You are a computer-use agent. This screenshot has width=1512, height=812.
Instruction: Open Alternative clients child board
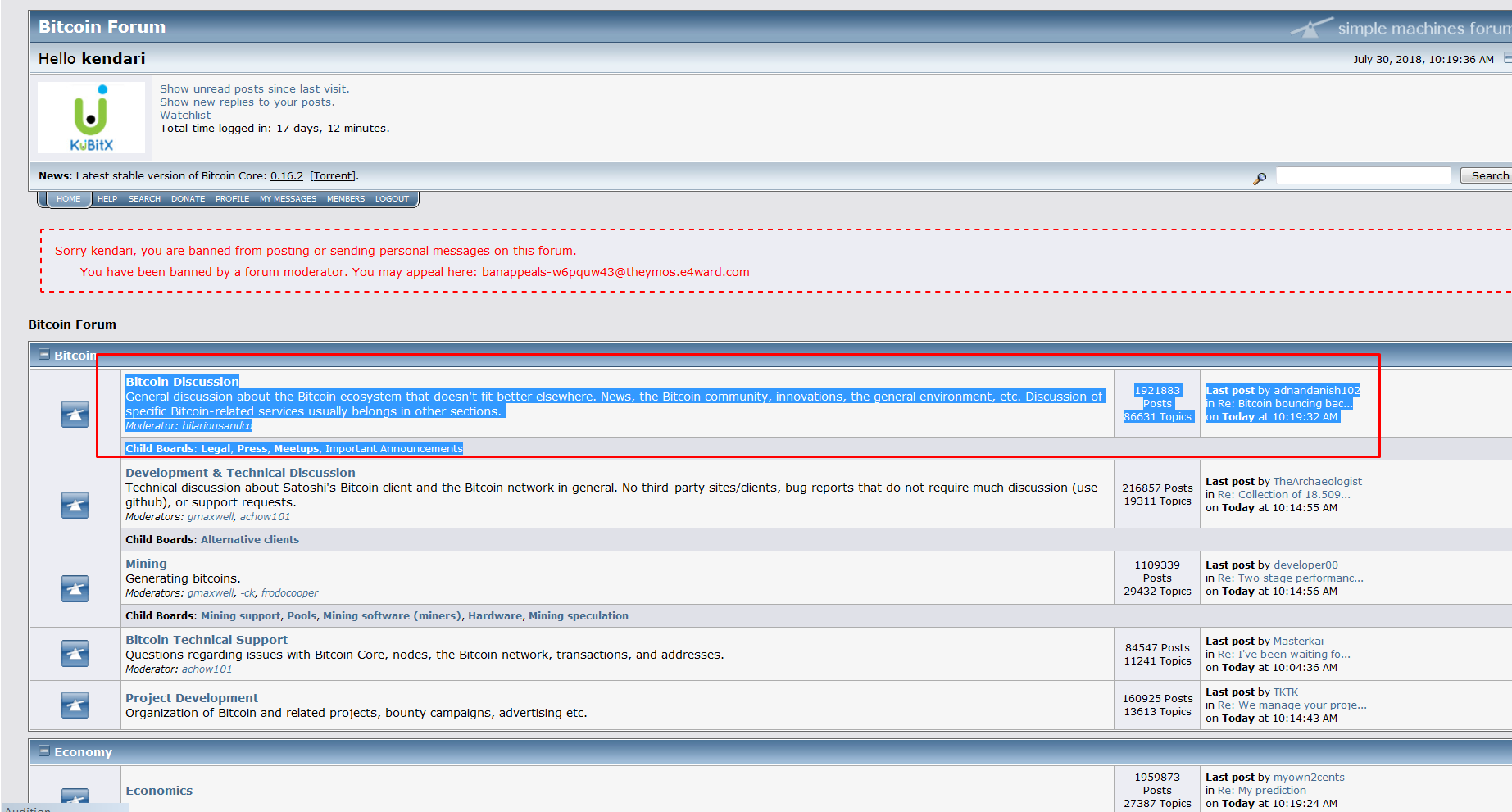coord(250,539)
